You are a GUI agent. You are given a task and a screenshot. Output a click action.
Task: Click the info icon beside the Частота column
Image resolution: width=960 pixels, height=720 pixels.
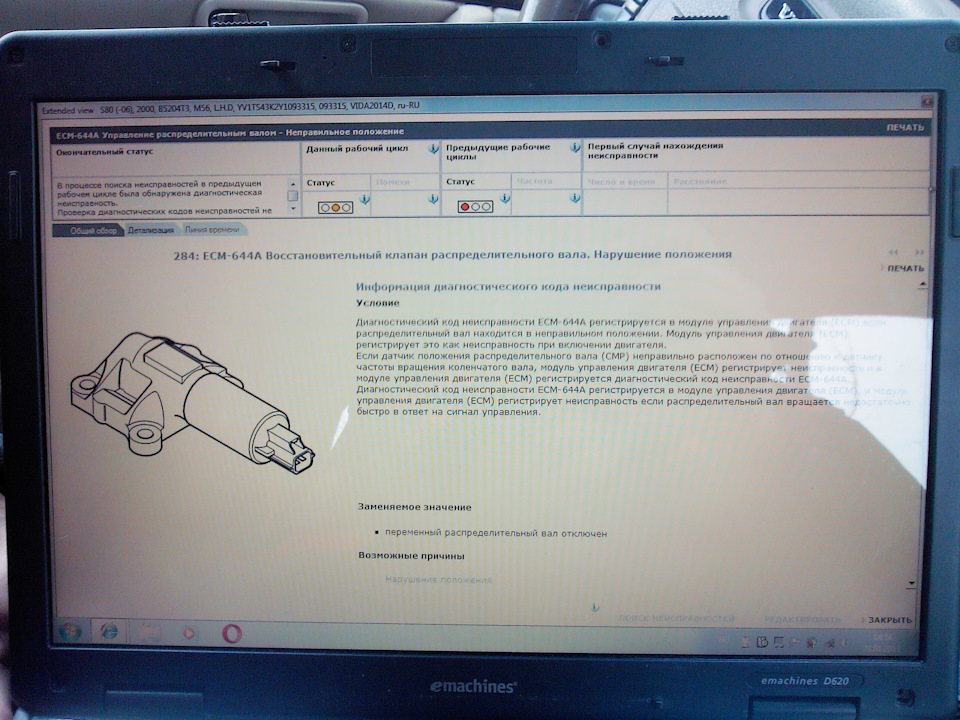coord(574,198)
